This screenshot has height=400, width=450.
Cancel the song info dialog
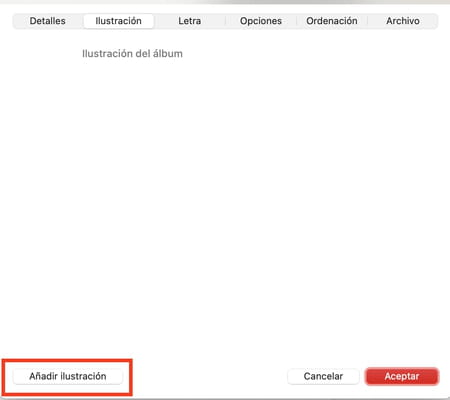point(323,376)
